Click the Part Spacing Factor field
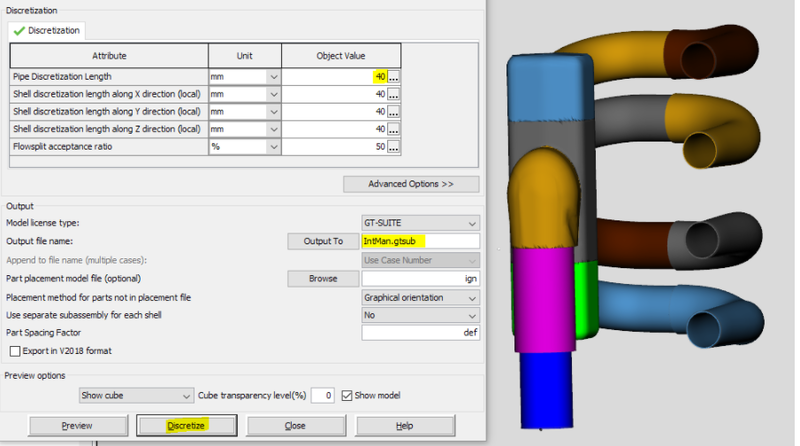The image size is (800, 446). pos(420,333)
